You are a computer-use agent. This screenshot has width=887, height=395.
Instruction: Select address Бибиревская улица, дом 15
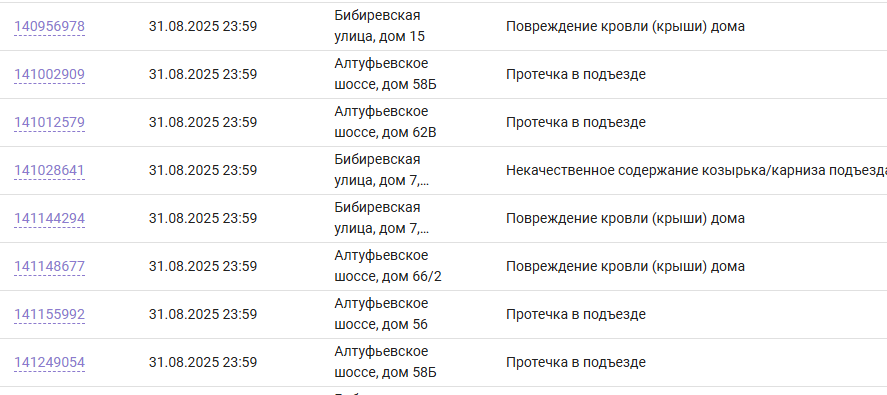(379, 26)
